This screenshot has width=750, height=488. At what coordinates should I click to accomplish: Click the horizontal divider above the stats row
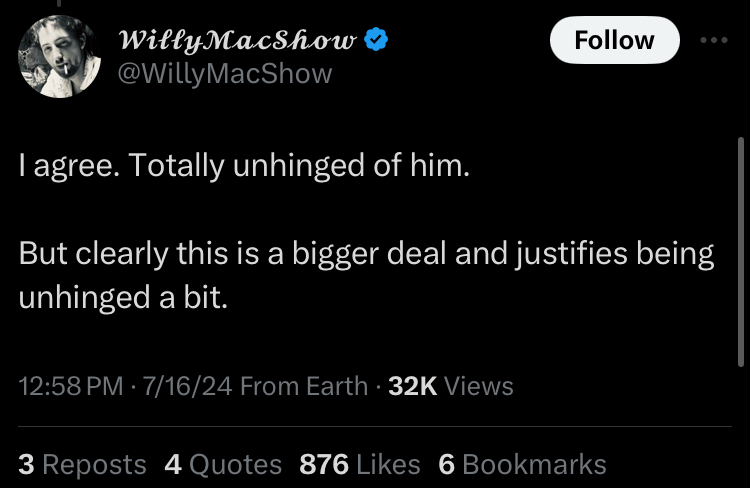pos(375,426)
